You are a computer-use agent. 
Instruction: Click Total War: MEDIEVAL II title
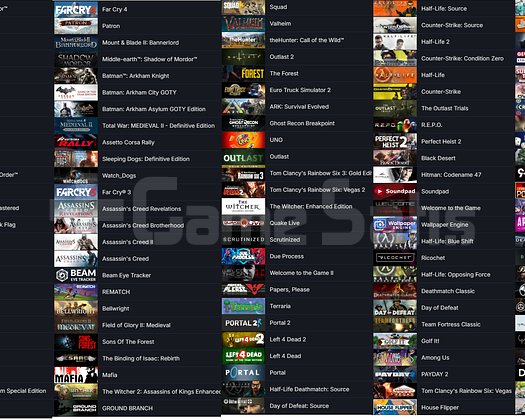click(158, 126)
